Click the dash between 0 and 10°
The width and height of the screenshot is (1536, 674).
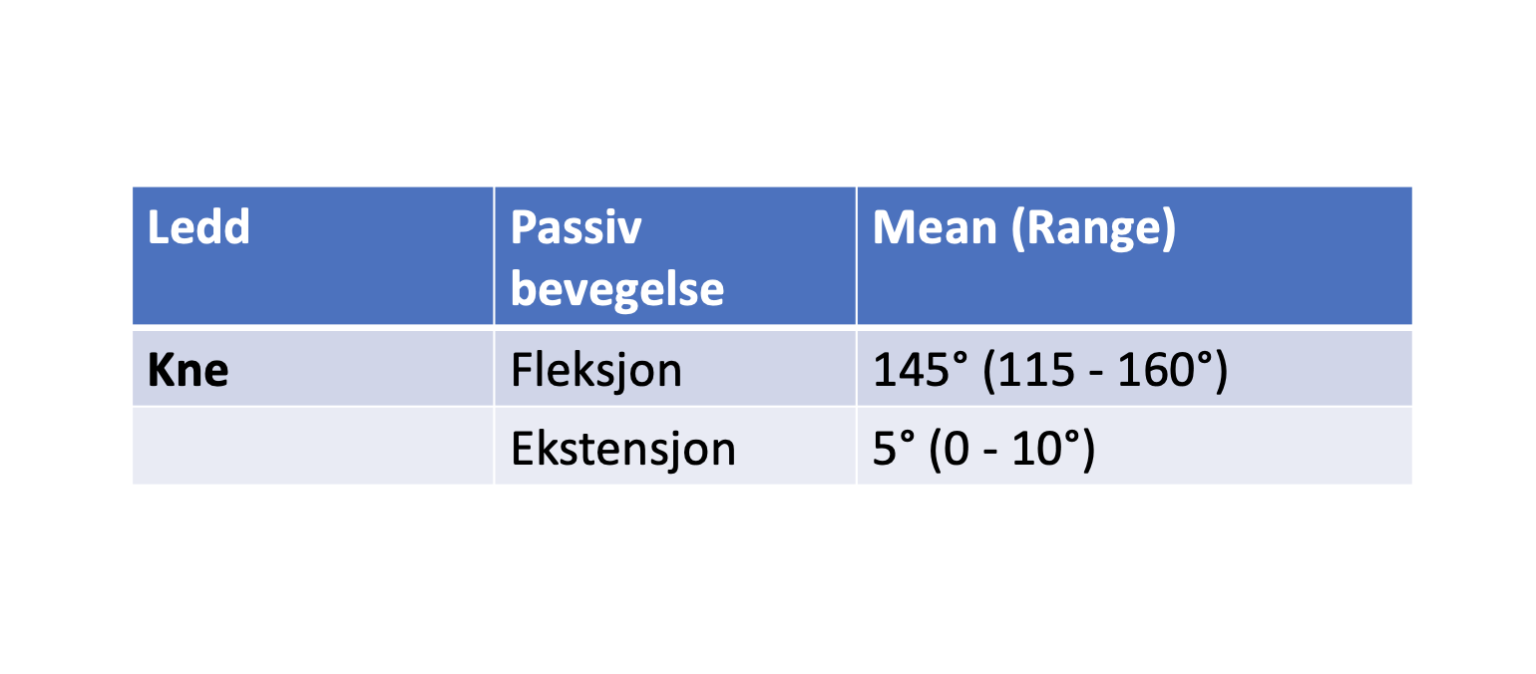tap(990, 450)
